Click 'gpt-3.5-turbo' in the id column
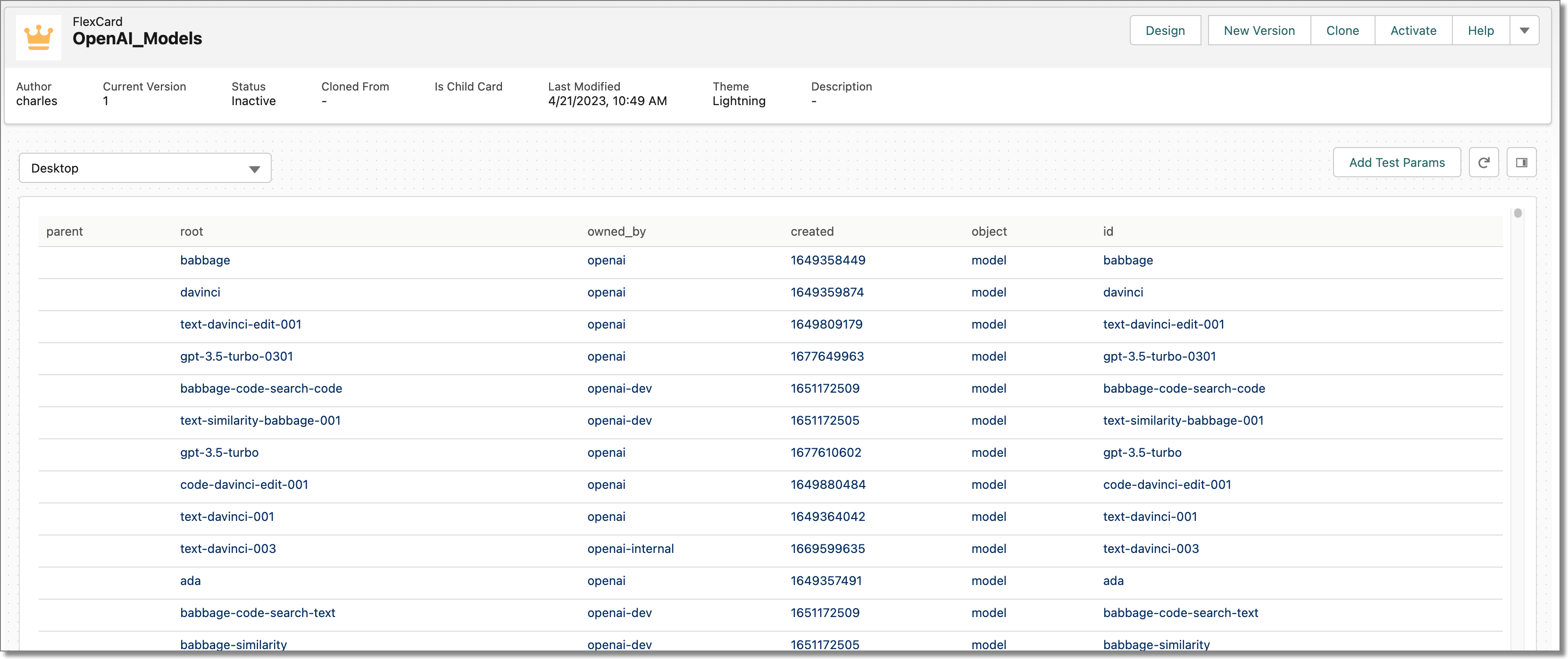 (x=1142, y=452)
